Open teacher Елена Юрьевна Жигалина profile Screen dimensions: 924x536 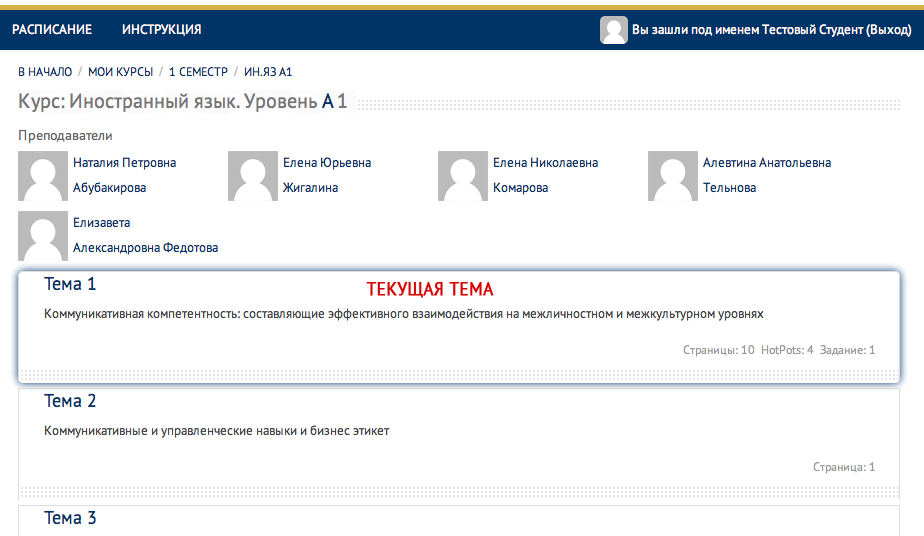[327, 175]
